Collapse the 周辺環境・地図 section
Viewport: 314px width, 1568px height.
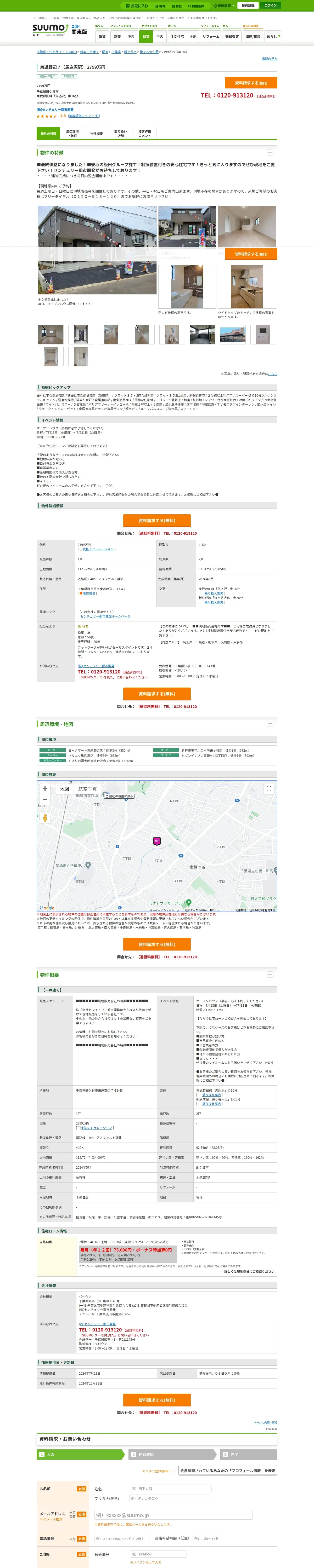coord(270,724)
